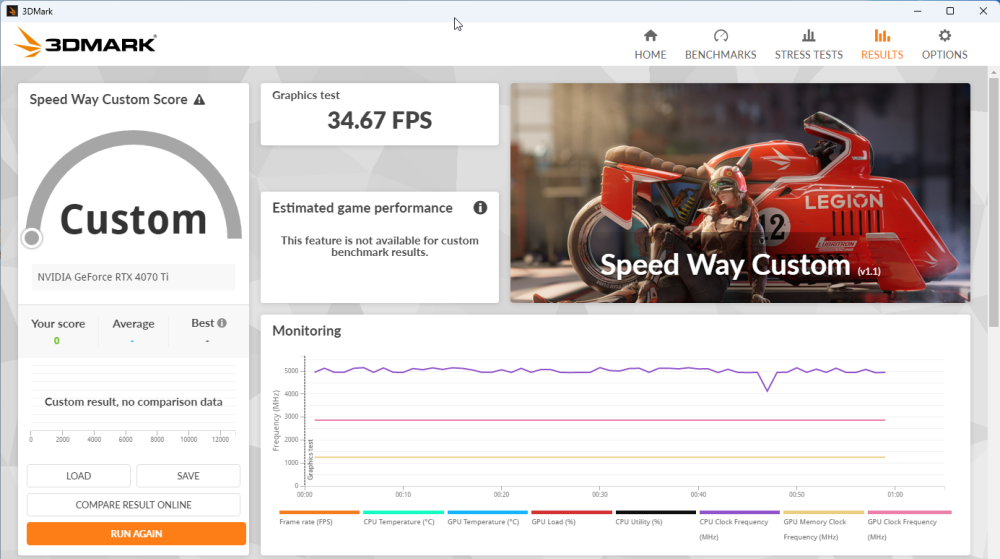
Task: Open the Results bar chart icon
Action: (x=882, y=36)
